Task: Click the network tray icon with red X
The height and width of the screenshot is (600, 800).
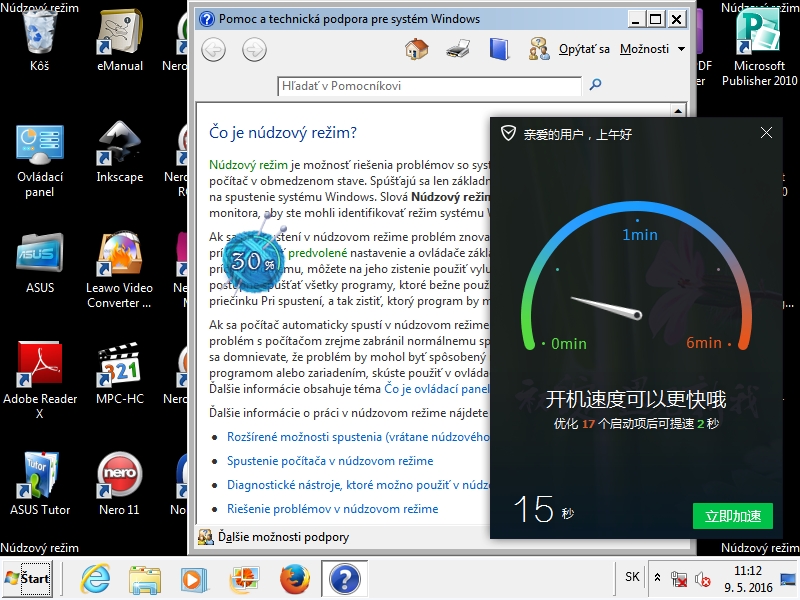Action: pyautogui.click(x=679, y=579)
